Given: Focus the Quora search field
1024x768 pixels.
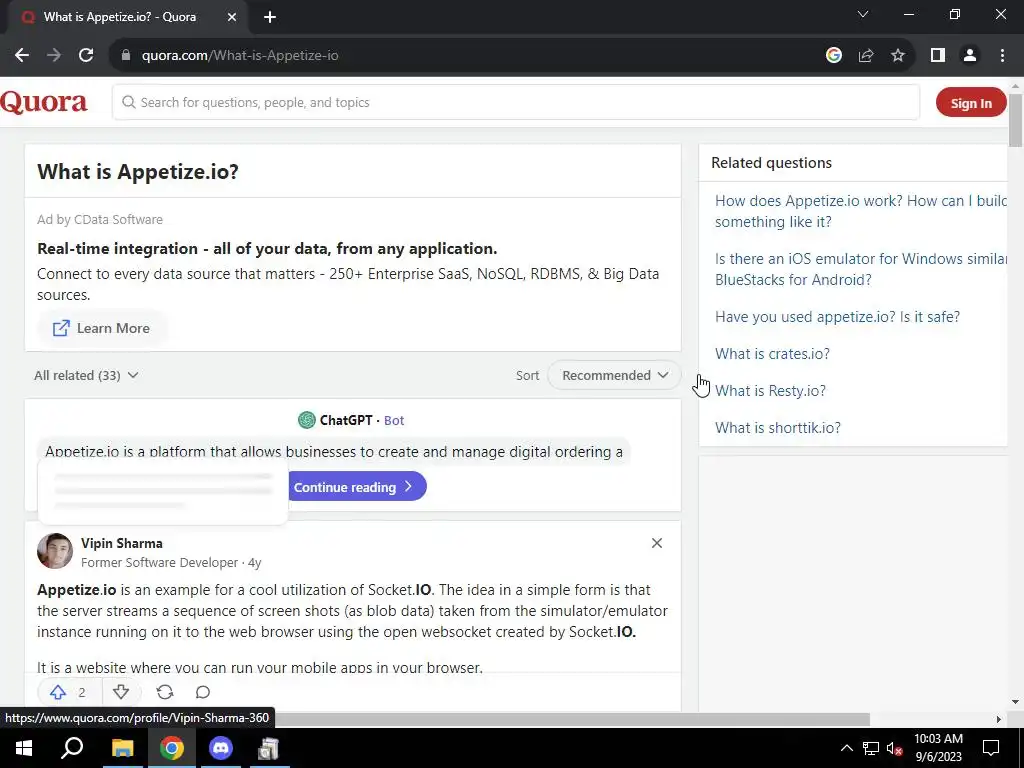Looking at the screenshot, I should [x=516, y=103].
